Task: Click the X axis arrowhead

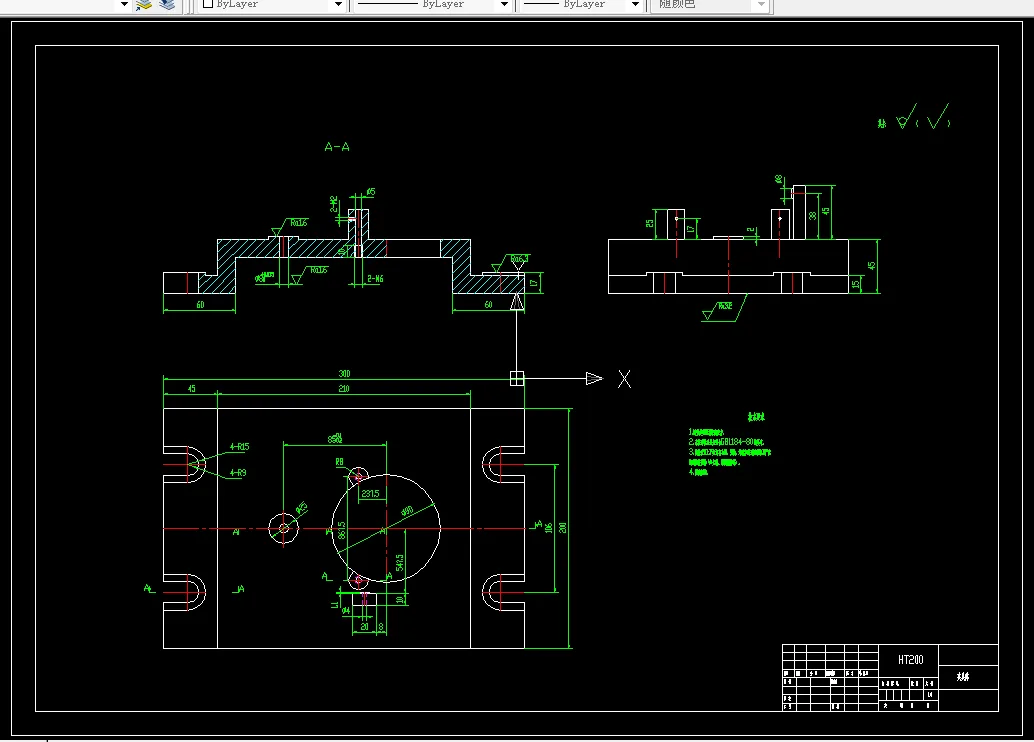Action: tap(594, 378)
